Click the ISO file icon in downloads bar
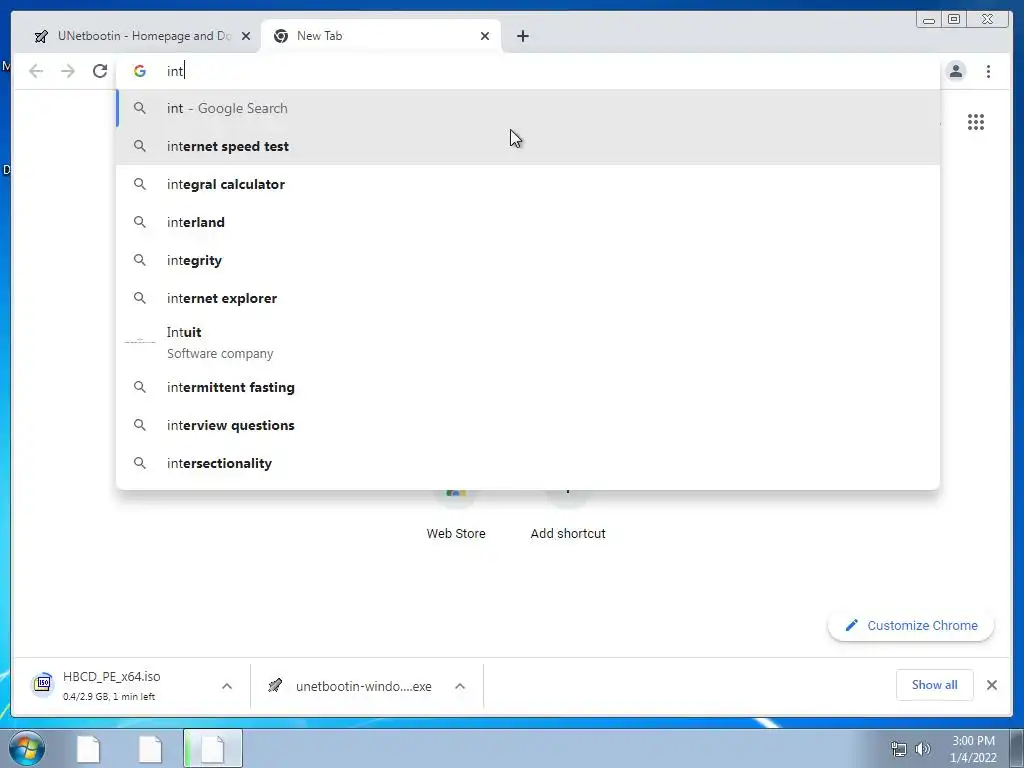 pyautogui.click(x=43, y=684)
